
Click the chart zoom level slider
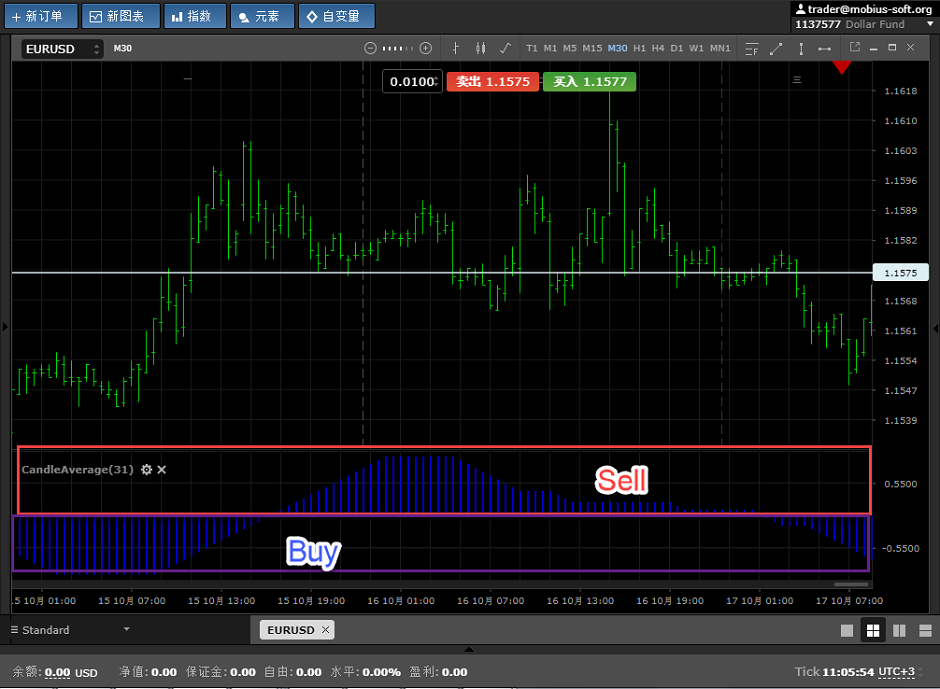pos(397,48)
